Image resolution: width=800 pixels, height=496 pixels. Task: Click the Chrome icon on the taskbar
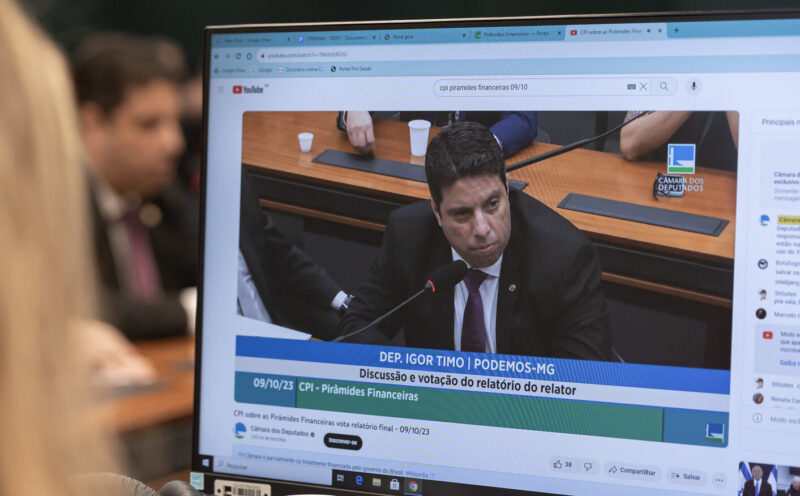click(x=413, y=486)
